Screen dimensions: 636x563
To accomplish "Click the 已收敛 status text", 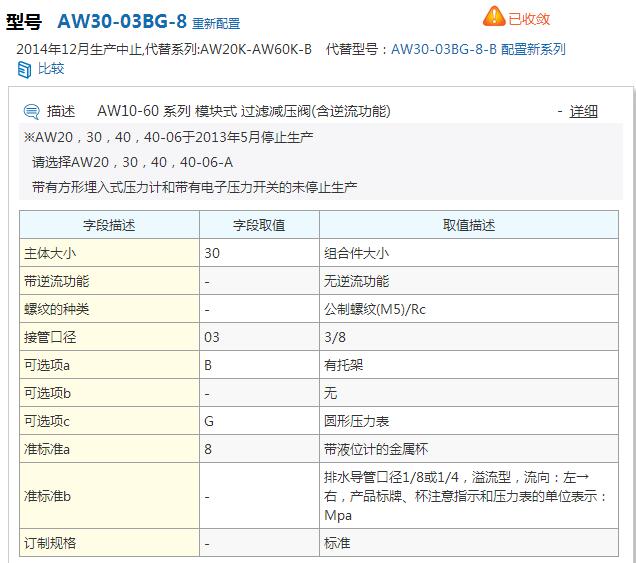I will click(529, 19).
